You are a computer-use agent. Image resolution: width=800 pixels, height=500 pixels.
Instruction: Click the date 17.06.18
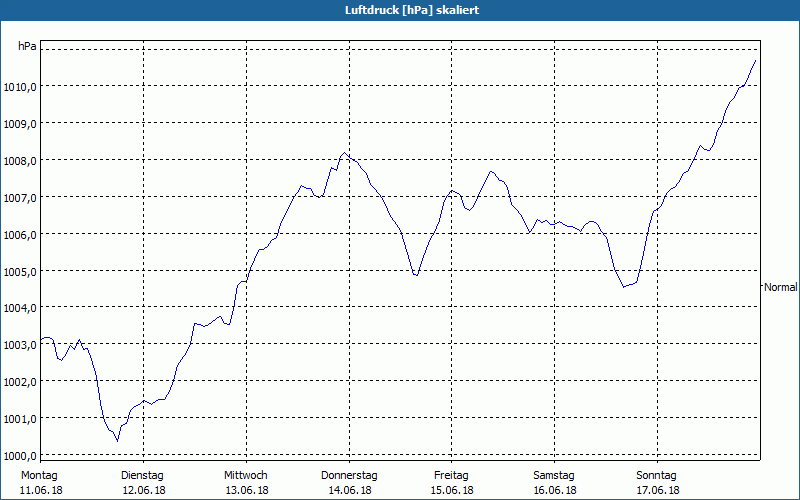pos(658,490)
